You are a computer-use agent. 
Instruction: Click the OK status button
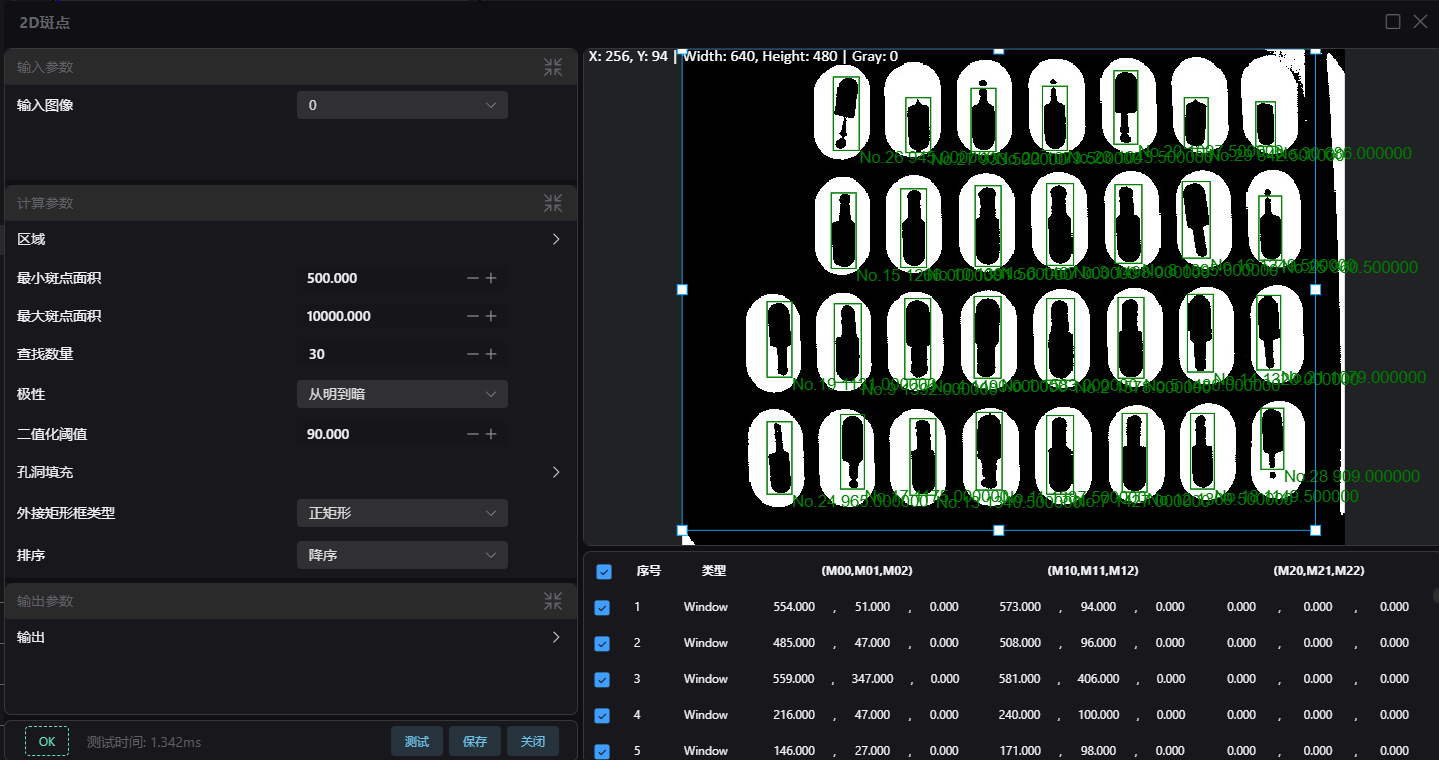[x=47, y=741]
